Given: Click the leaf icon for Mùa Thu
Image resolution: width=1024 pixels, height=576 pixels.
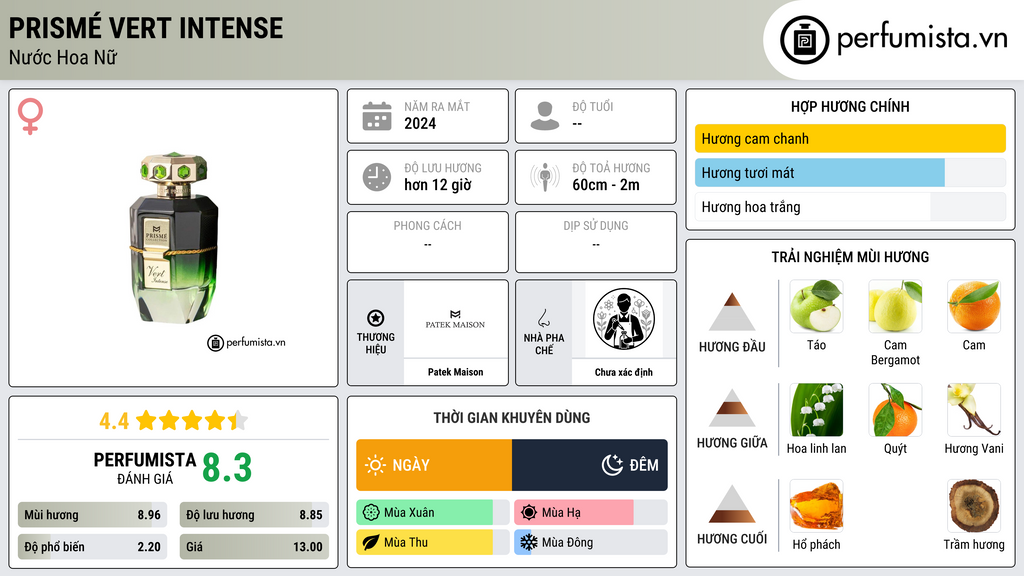Looking at the screenshot, I should (371, 542).
